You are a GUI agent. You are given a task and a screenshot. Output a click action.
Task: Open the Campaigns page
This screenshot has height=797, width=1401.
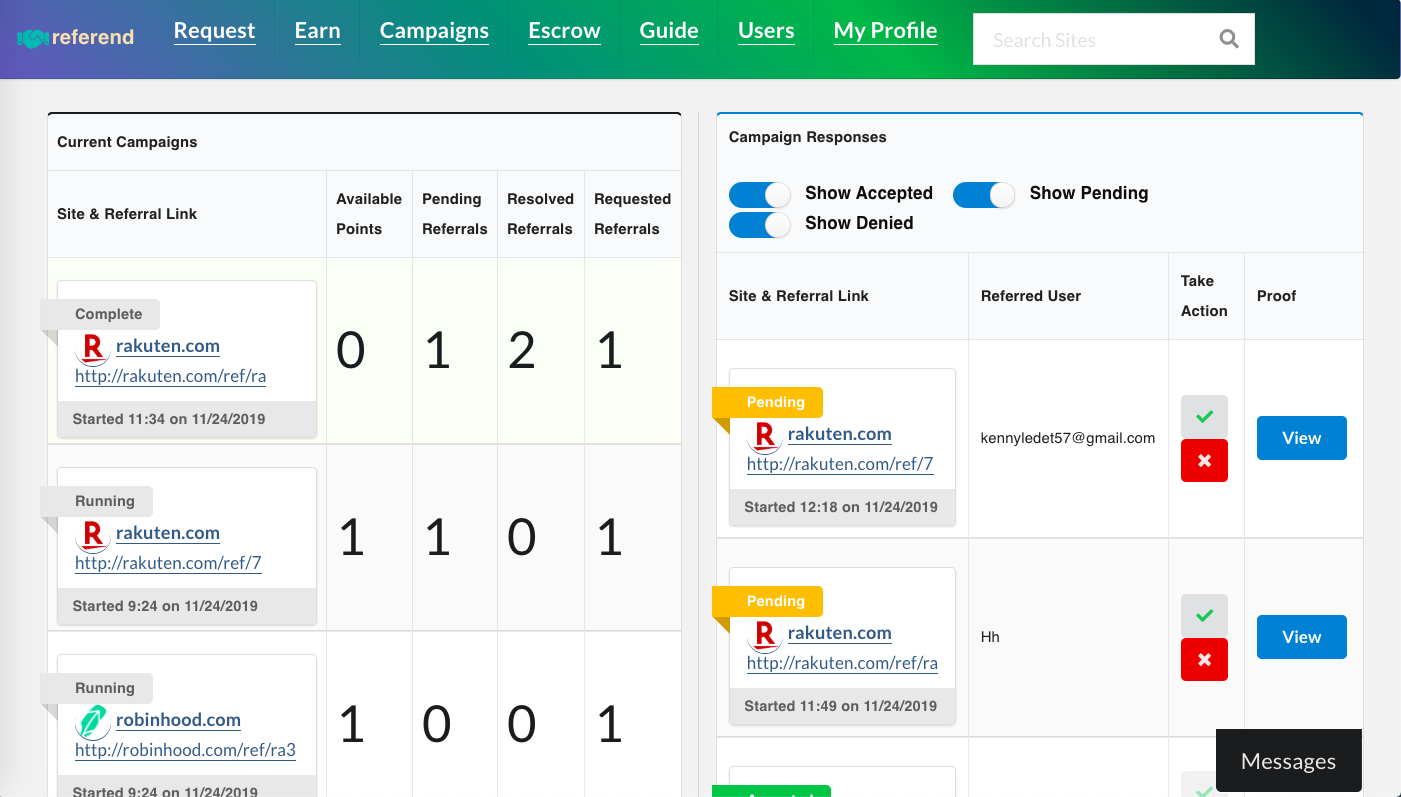434,31
